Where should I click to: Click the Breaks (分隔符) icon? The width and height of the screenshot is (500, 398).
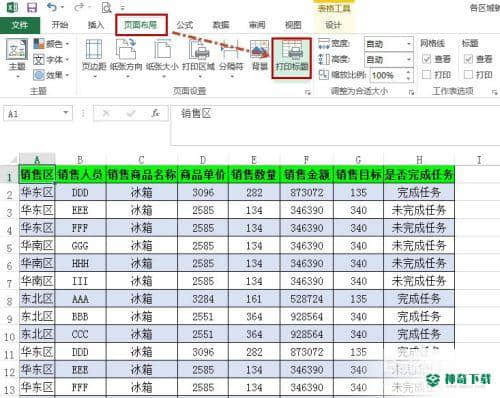231,57
